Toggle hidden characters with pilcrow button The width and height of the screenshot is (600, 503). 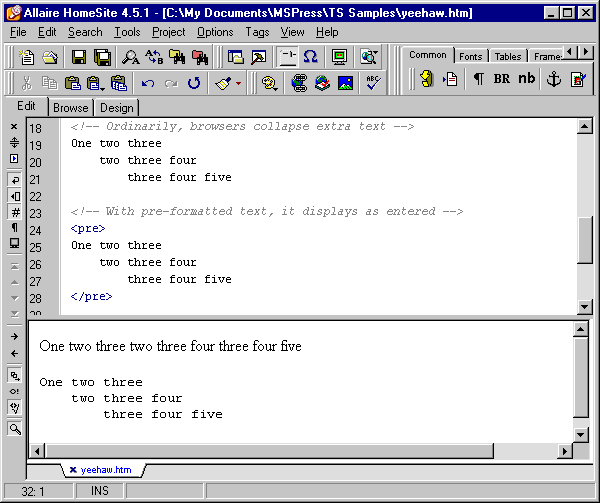point(14,228)
